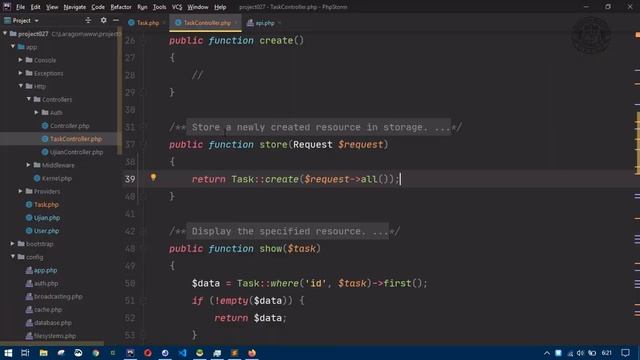Viewport: 640px width, 360px height.
Task: Open the Tools menu
Action: [x=159, y=7]
